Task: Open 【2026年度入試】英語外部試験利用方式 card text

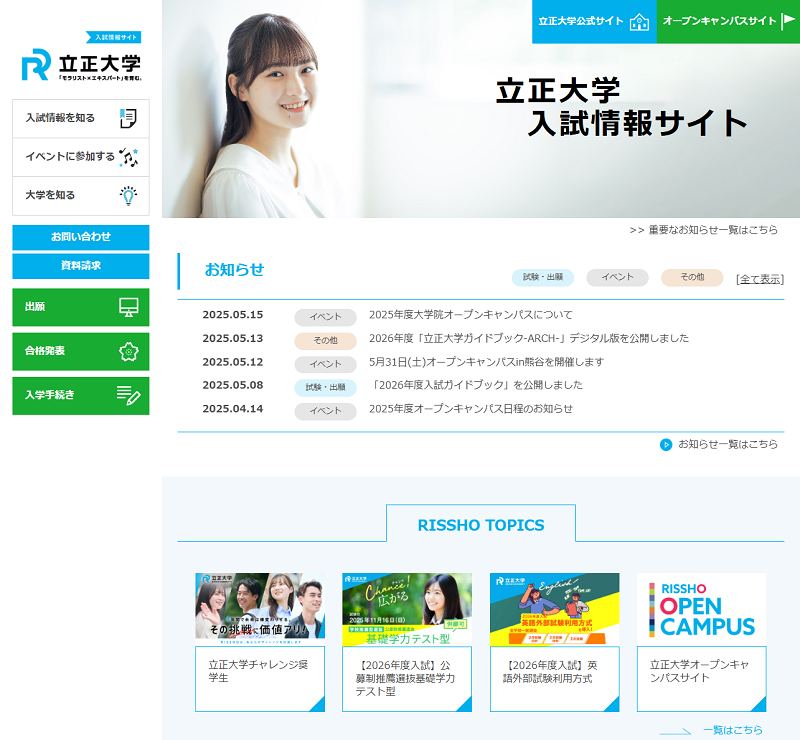Action: click(x=550, y=672)
